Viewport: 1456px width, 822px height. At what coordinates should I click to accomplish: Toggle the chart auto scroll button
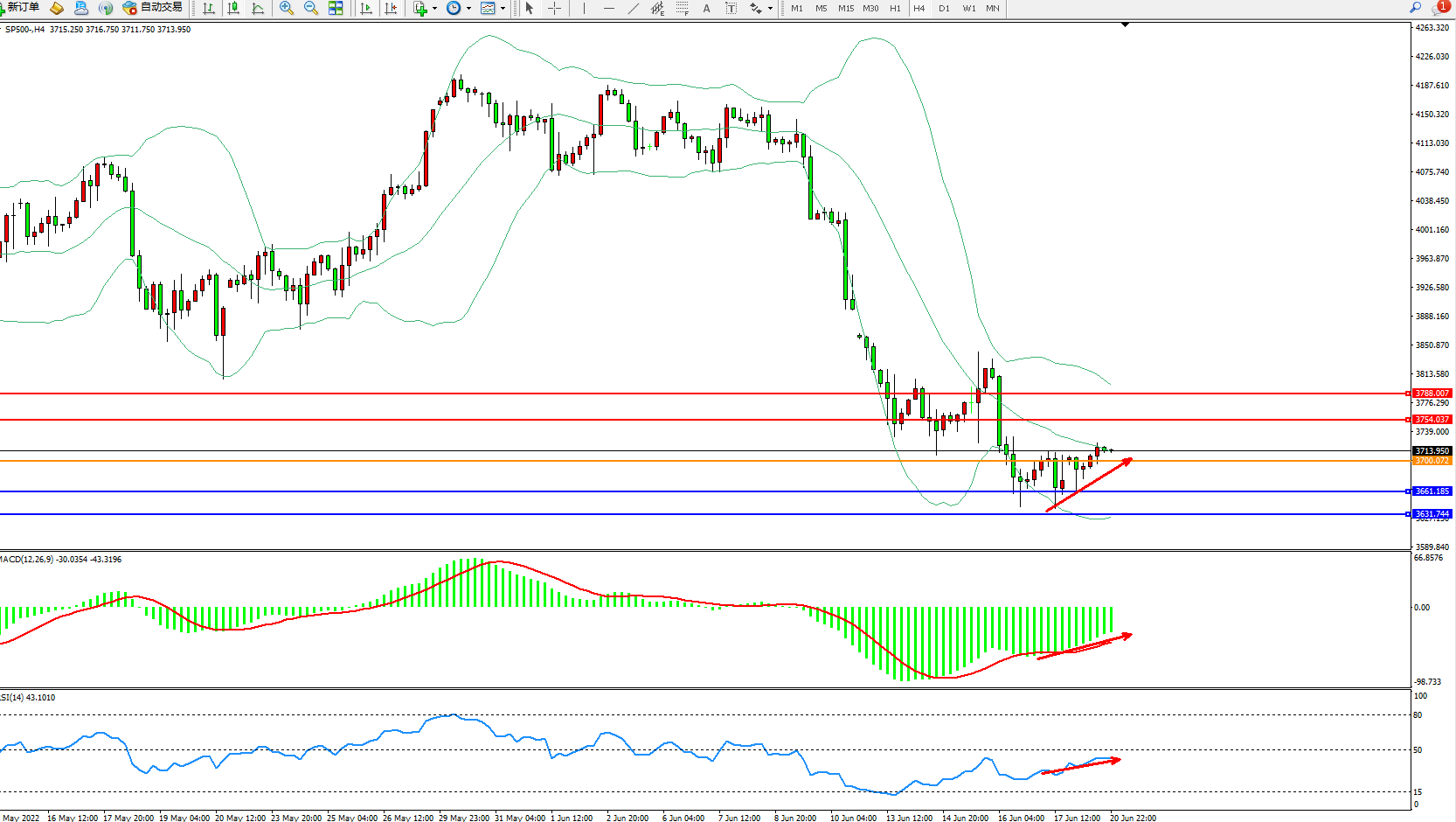point(366,9)
